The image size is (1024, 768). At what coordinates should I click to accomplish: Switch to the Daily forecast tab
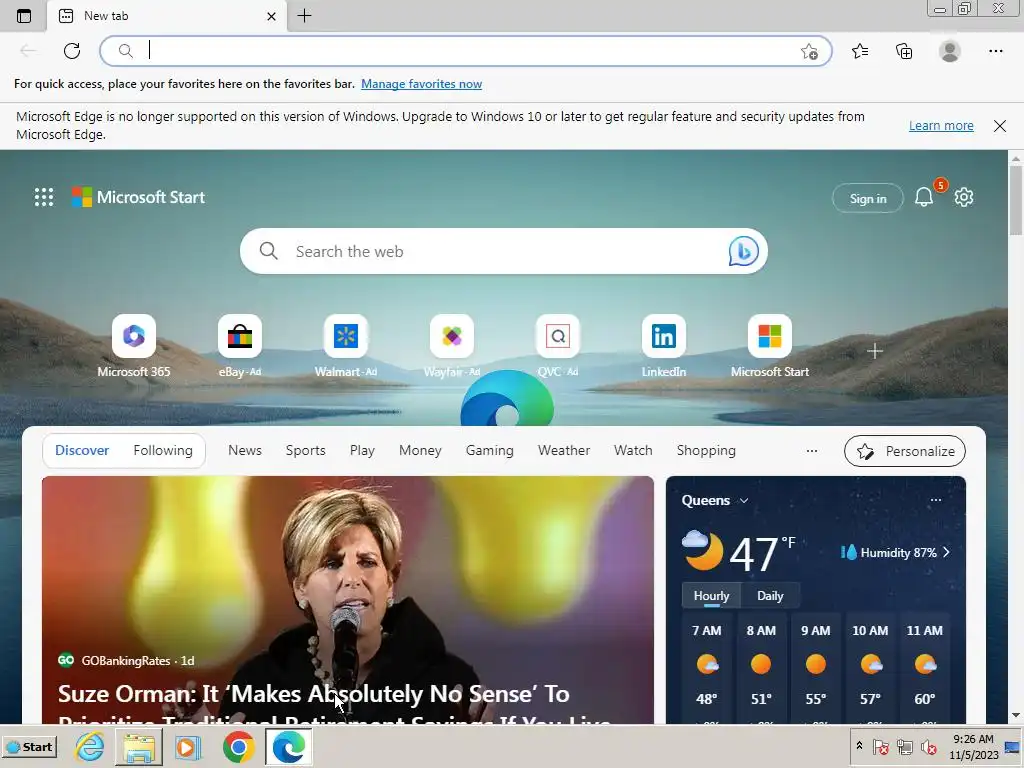(770, 596)
